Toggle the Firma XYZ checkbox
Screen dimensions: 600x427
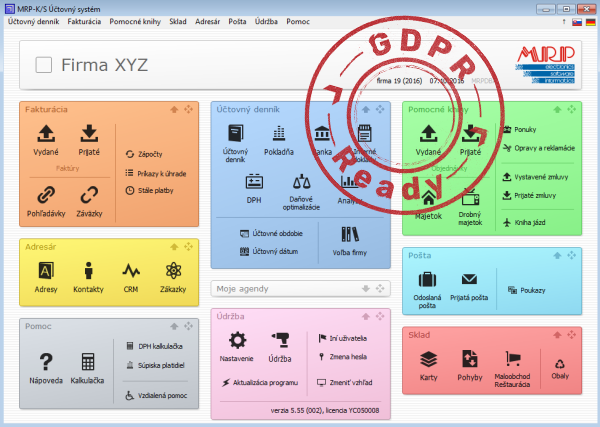tap(43, 66)
